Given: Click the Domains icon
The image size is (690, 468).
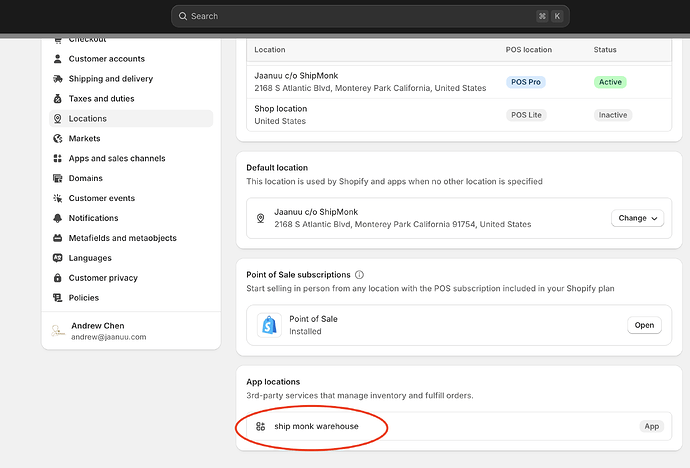Looking at the screenshot, I should click(58, 178).
